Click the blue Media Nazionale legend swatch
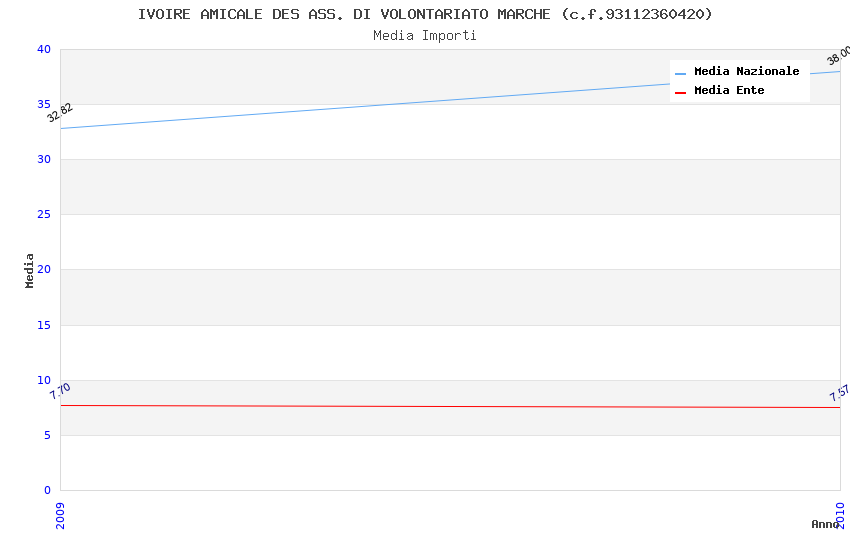 coord(680,73)
